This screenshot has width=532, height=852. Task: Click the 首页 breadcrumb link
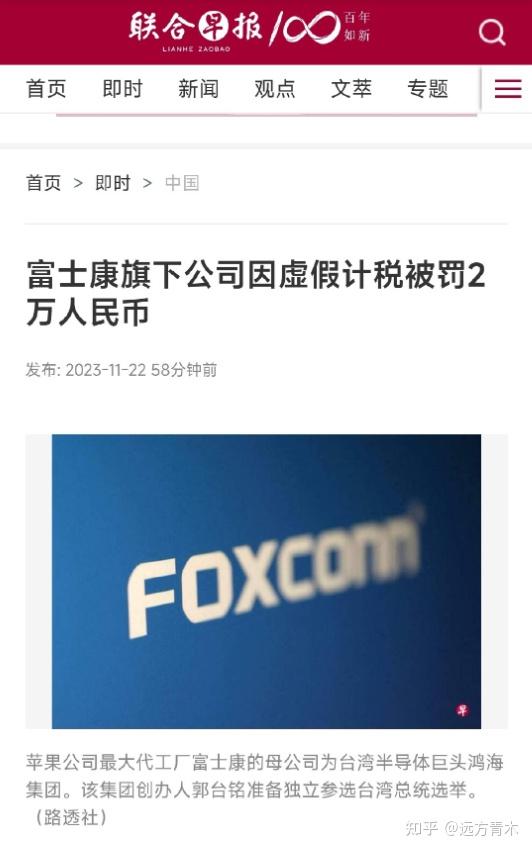[43, 183]
